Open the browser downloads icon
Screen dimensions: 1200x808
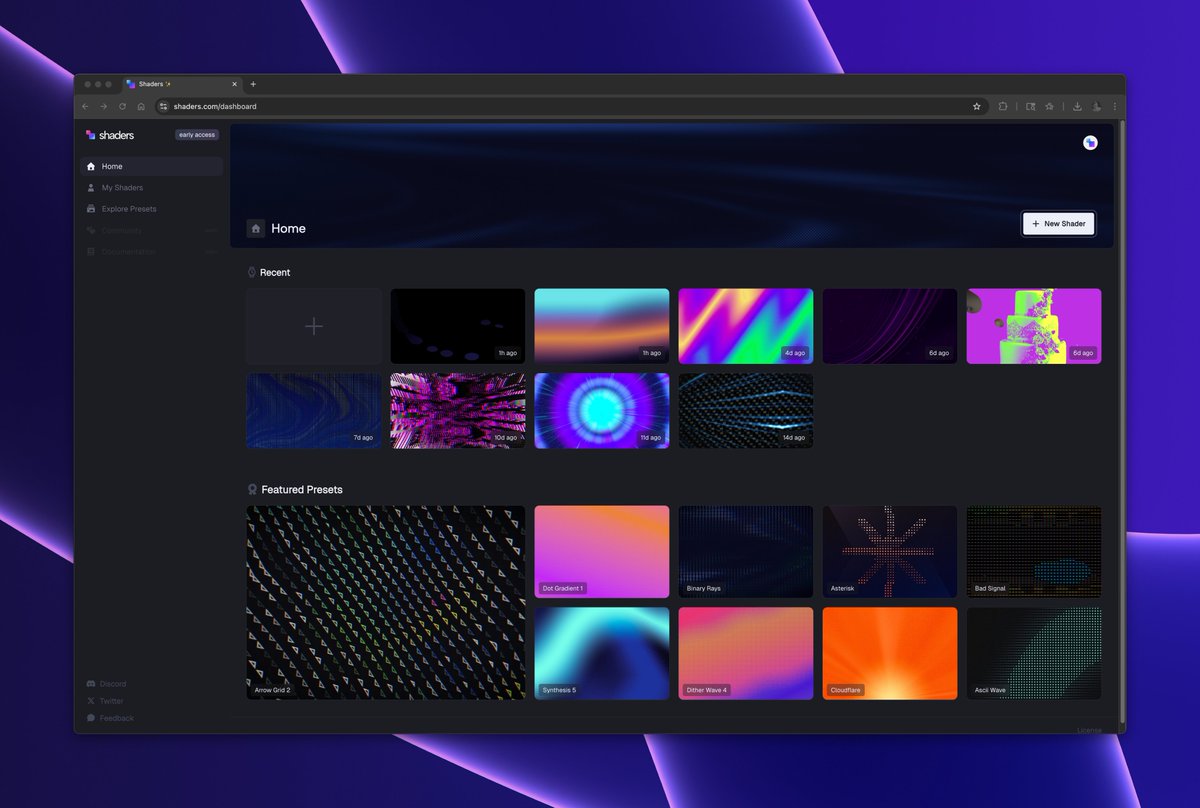(1077, 106)
